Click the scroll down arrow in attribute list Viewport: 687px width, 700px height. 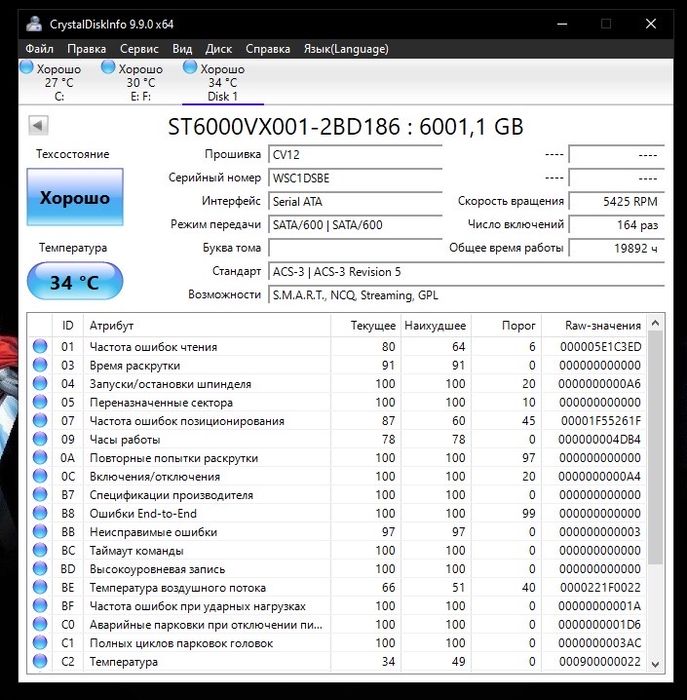tap(655, 664)
